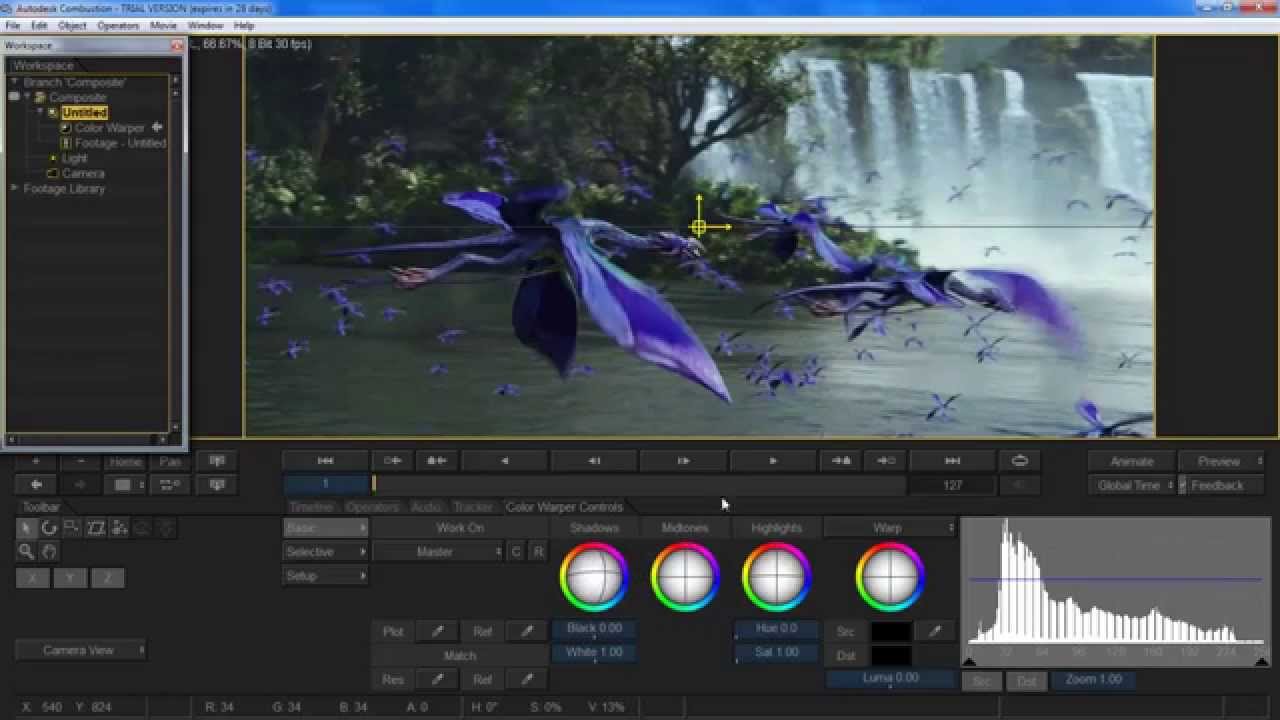
Task: Click the Plot eyedropper icon
Action: click(x=437, y=631)
